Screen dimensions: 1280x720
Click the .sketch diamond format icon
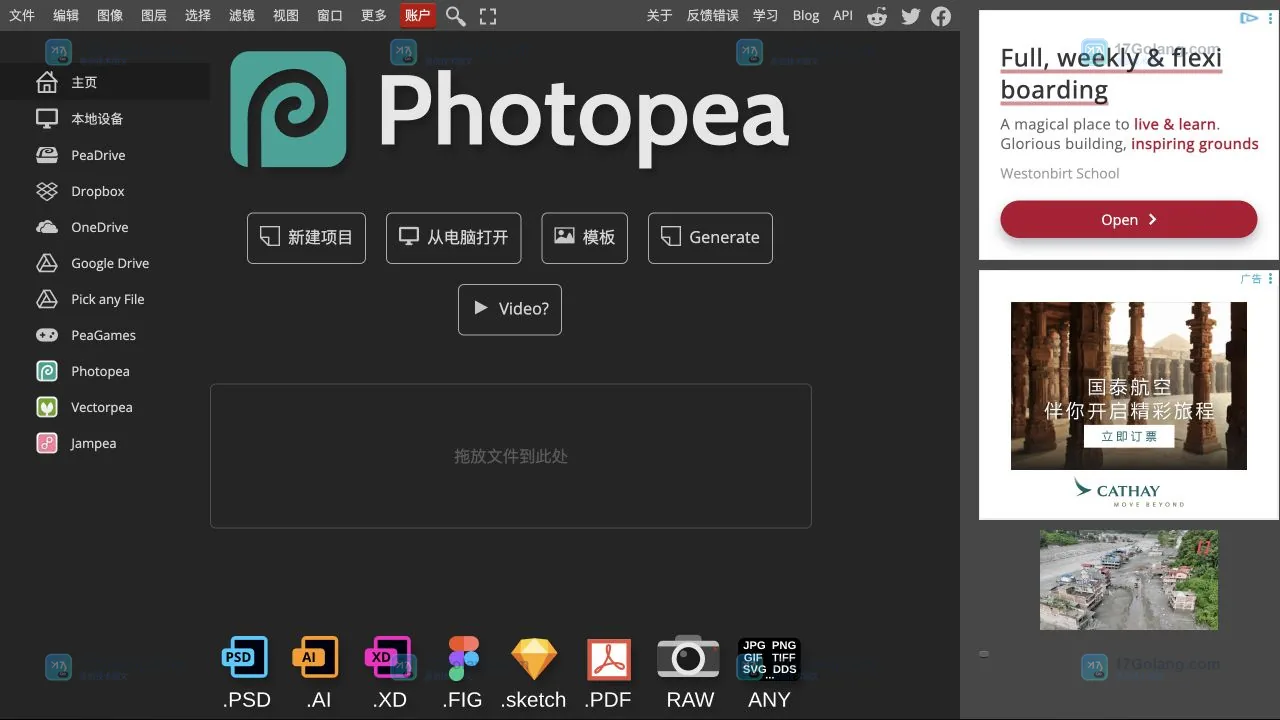pos(534,659)
